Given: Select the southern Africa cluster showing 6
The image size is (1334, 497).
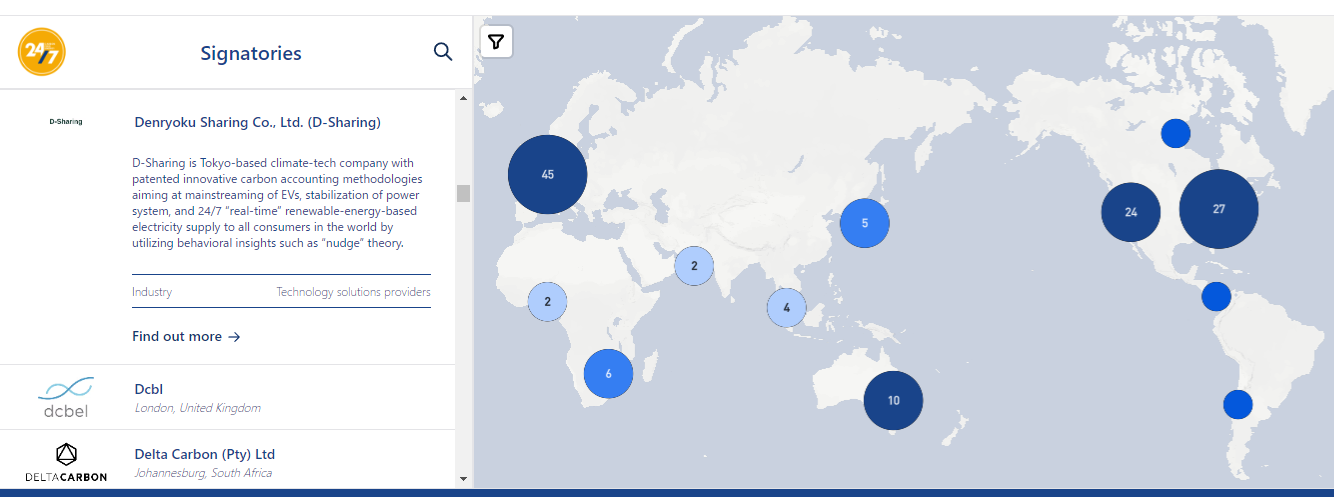Looking at the screenshot, I should 608,374.
